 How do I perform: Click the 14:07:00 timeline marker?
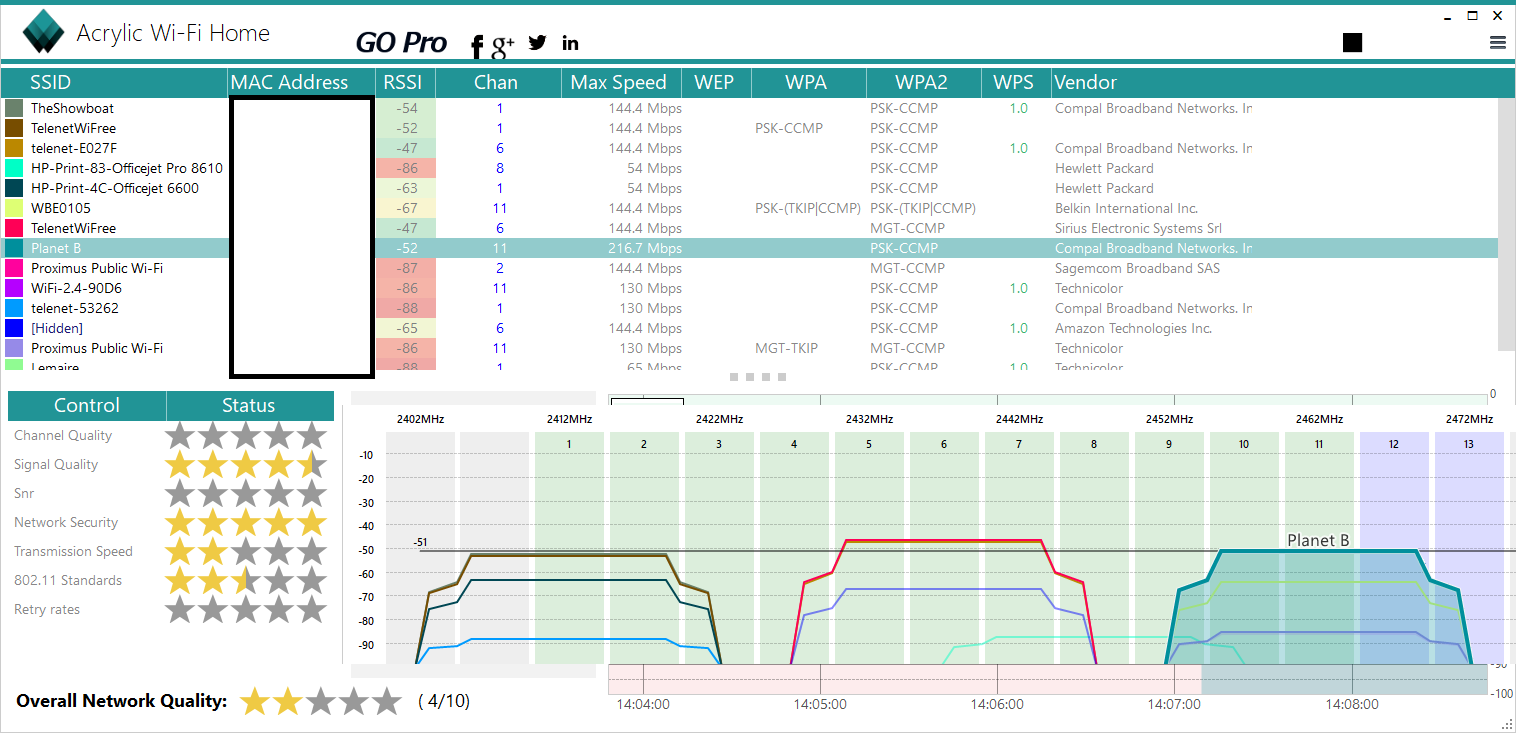click(1174, 704)
